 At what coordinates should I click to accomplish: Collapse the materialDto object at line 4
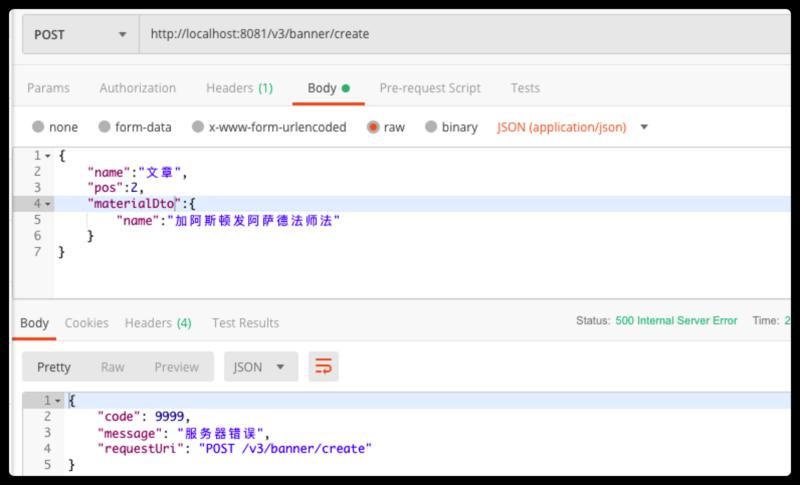(x=47, y=204)
